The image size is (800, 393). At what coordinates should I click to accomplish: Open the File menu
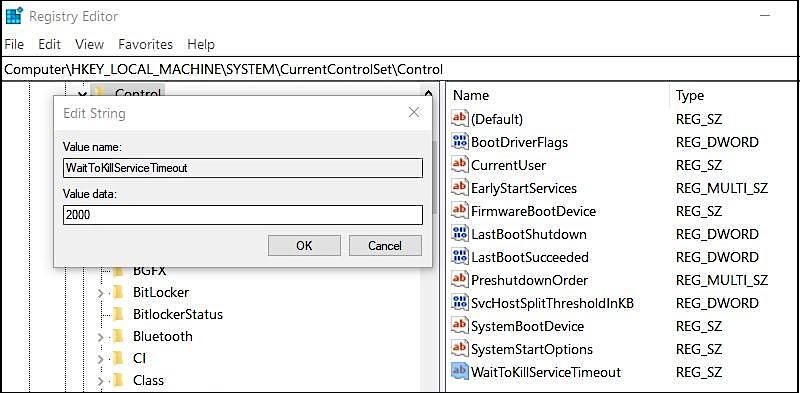click(x=14, y=44)
